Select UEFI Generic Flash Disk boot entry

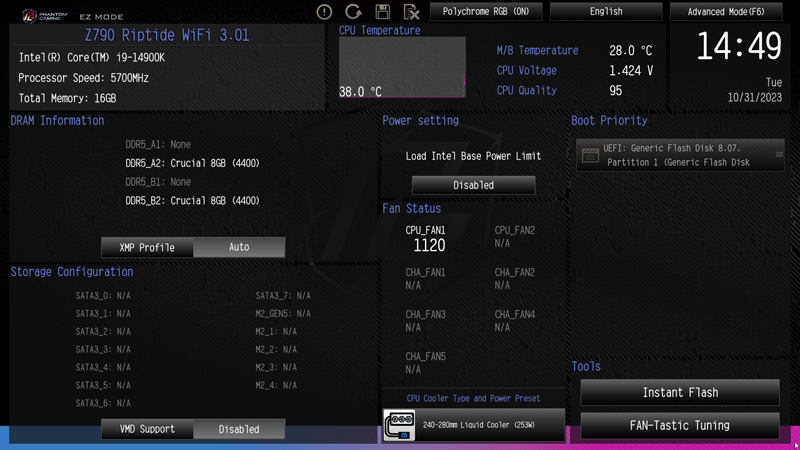[x=680, y=155]
